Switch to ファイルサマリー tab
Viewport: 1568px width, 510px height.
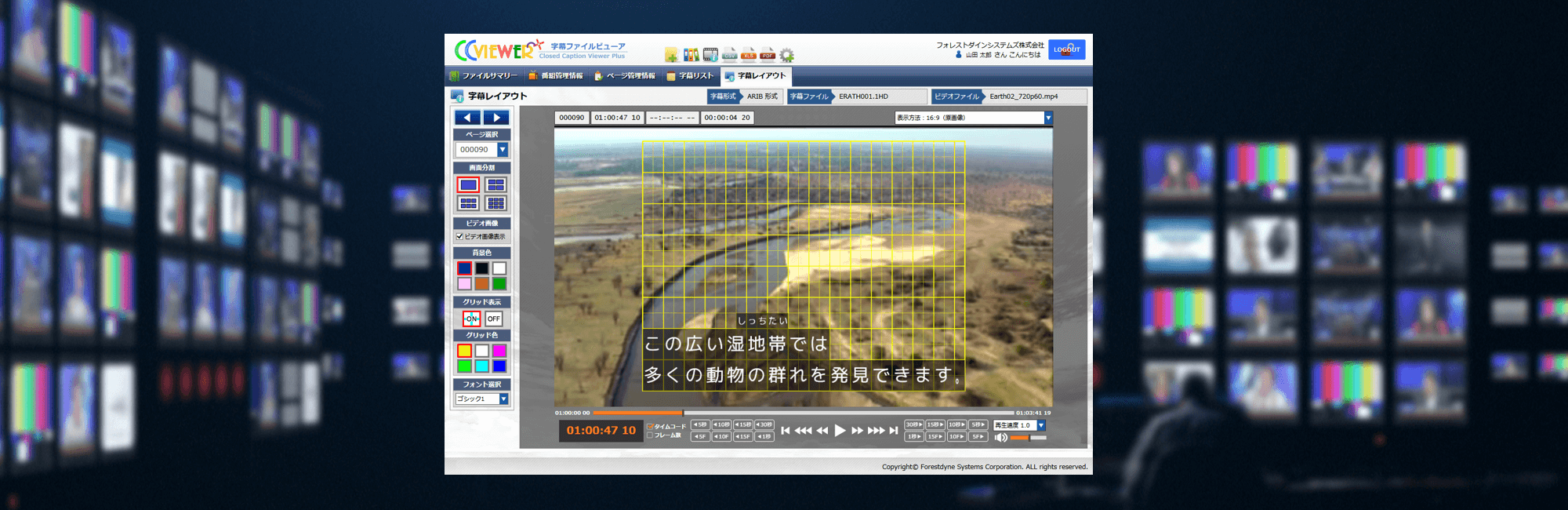click(484, 76)
